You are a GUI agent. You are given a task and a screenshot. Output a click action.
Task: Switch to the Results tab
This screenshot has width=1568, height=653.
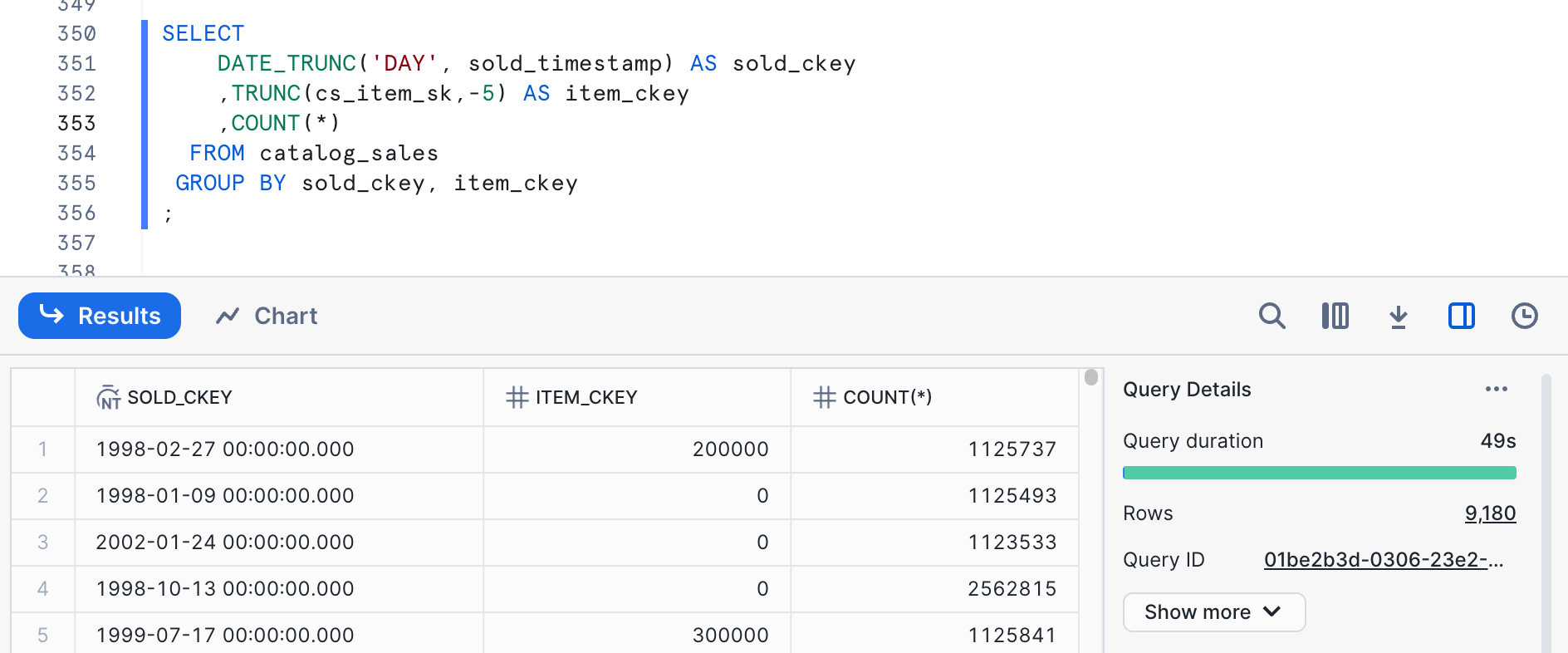100,316
